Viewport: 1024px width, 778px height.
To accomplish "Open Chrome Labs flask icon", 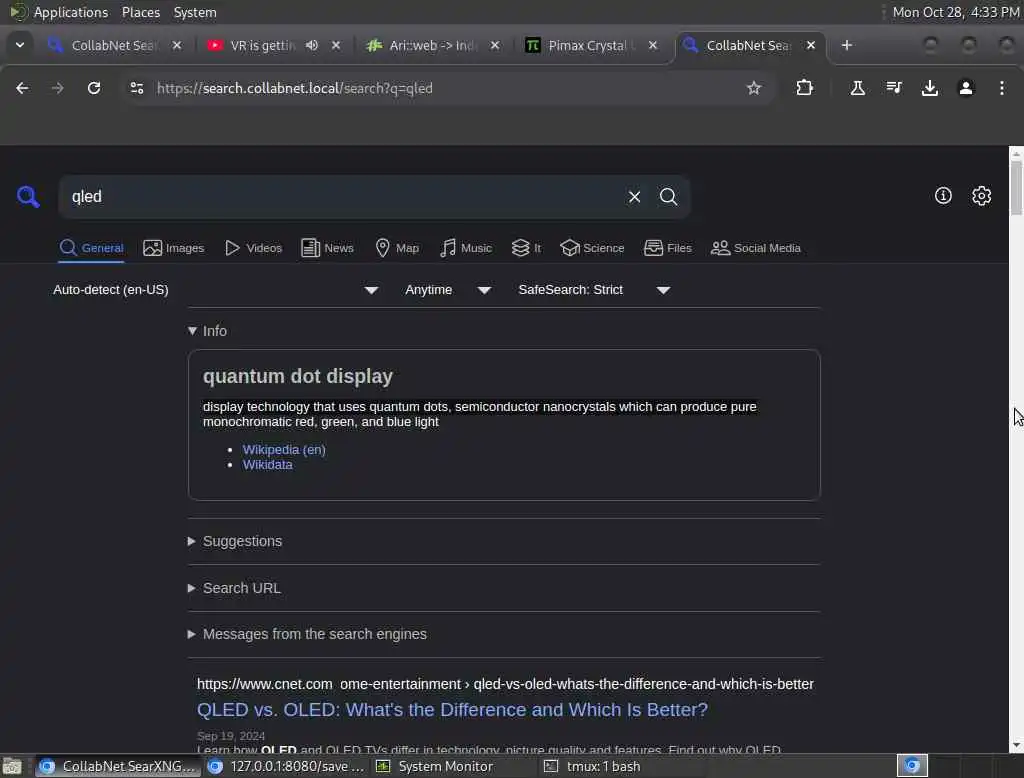I will point(857,88).
